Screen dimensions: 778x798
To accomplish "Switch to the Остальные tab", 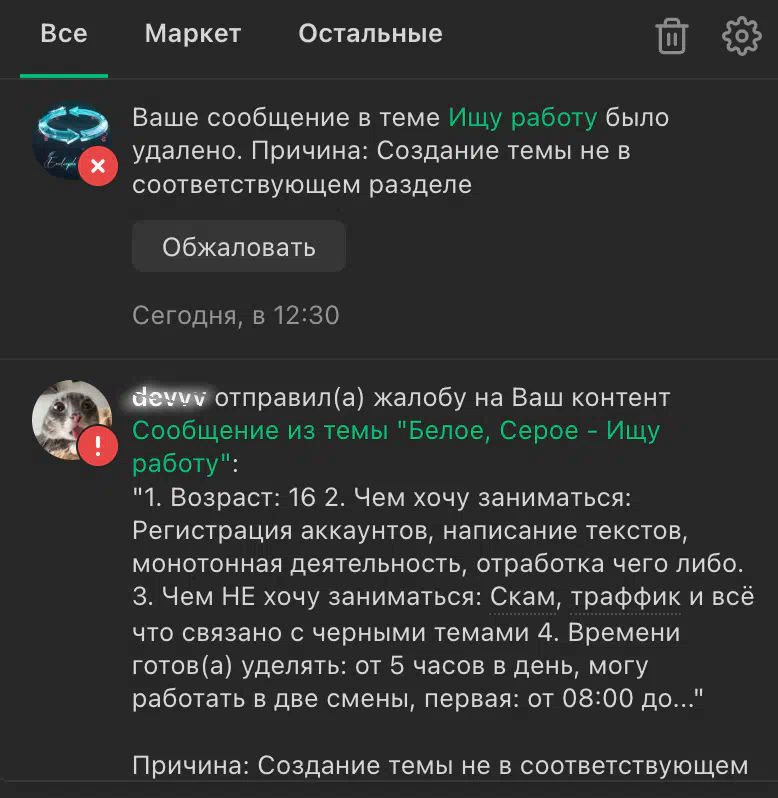I will (x=370, y=34).
